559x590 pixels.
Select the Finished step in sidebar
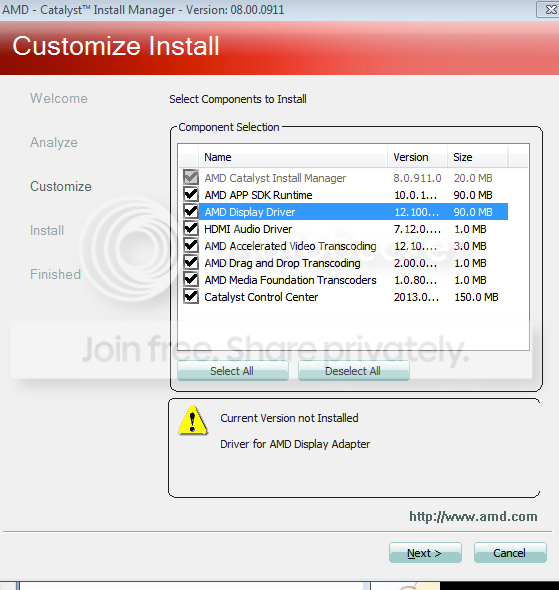click(55, 274)
